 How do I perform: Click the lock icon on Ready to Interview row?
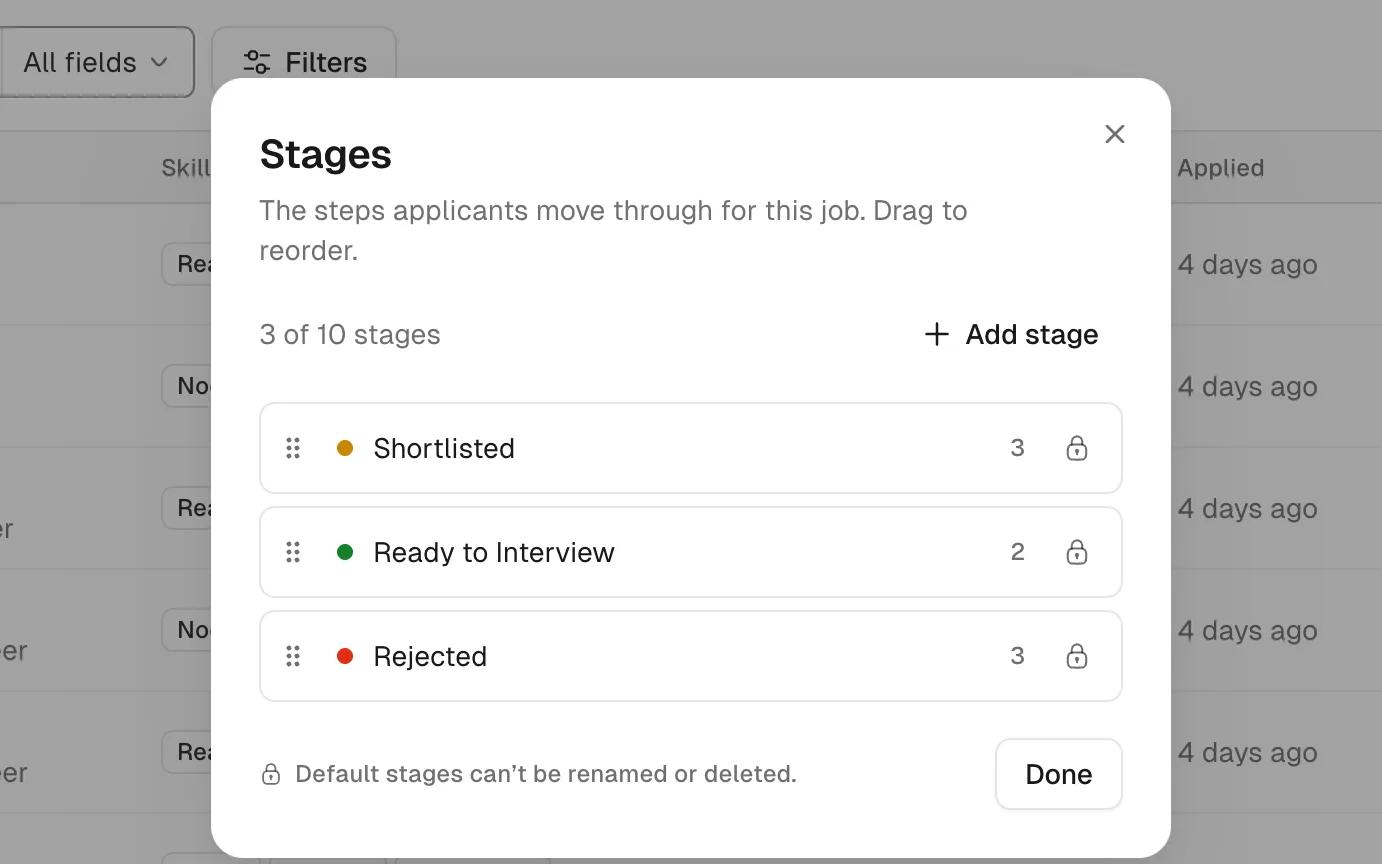(x=1076, y=552)
